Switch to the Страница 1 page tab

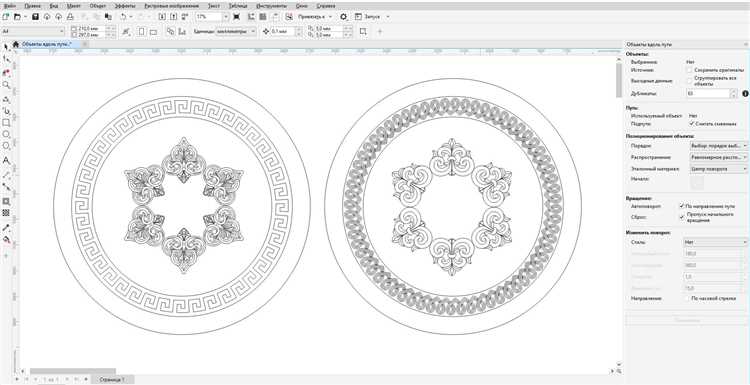[111, 379]
